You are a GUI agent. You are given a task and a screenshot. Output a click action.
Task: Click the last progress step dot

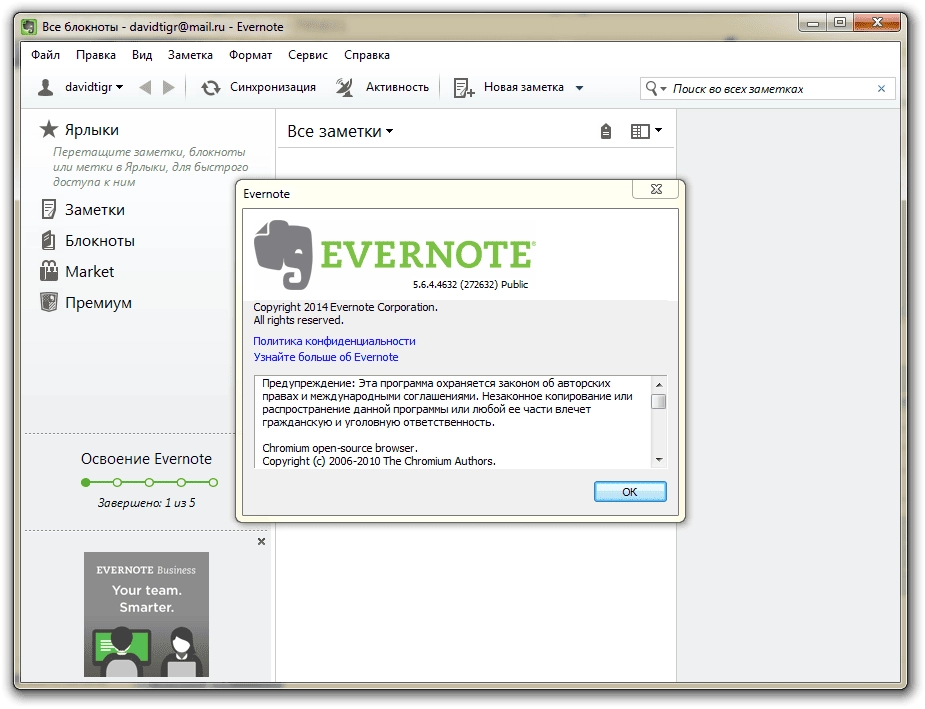(x=214, y=482)
